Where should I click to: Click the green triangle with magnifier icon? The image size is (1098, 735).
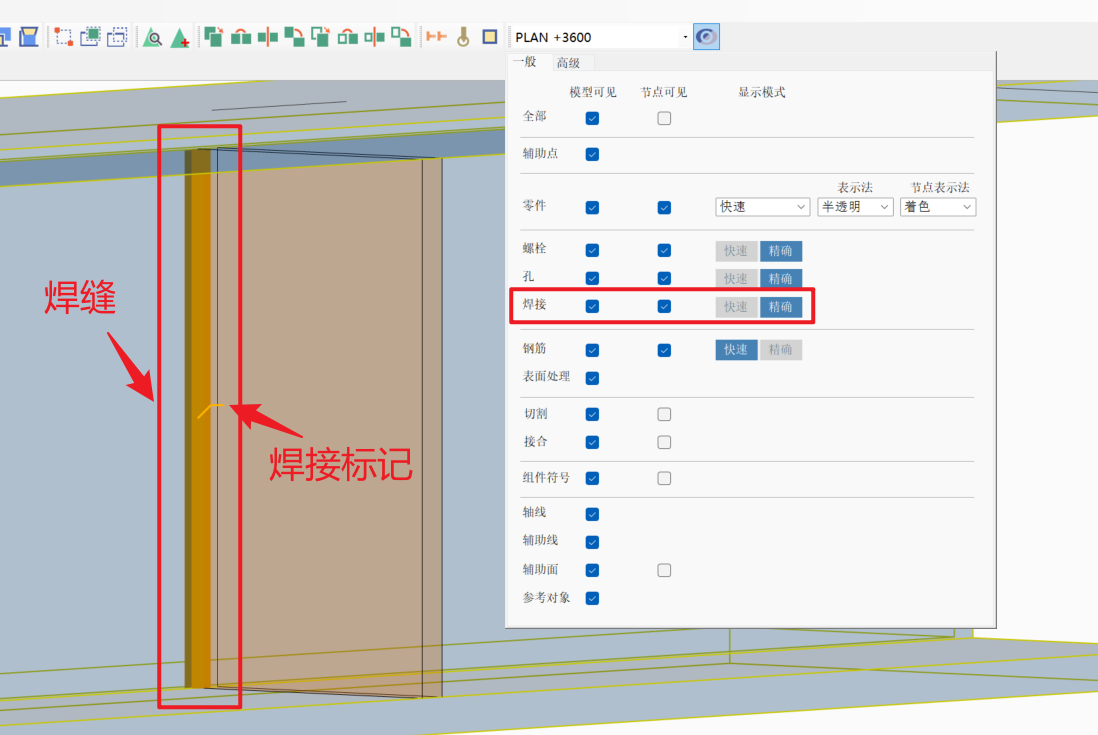[x=153, y=37]
